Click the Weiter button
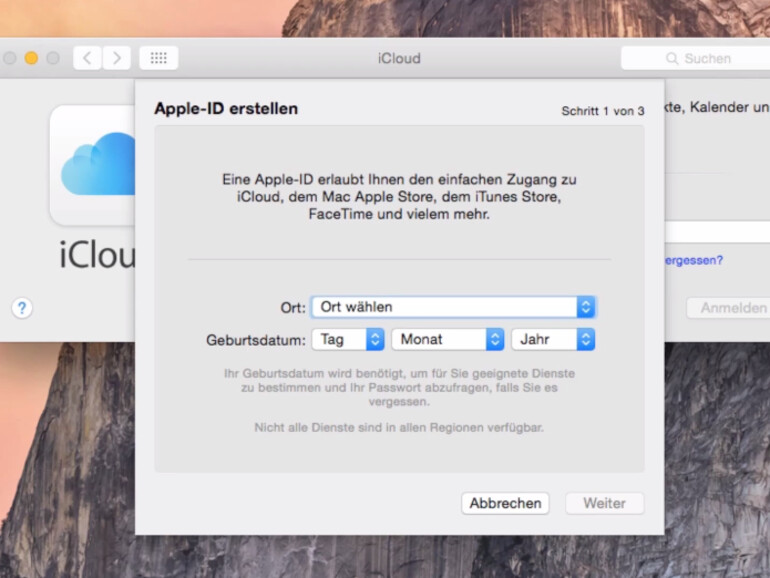 (605, 503)
